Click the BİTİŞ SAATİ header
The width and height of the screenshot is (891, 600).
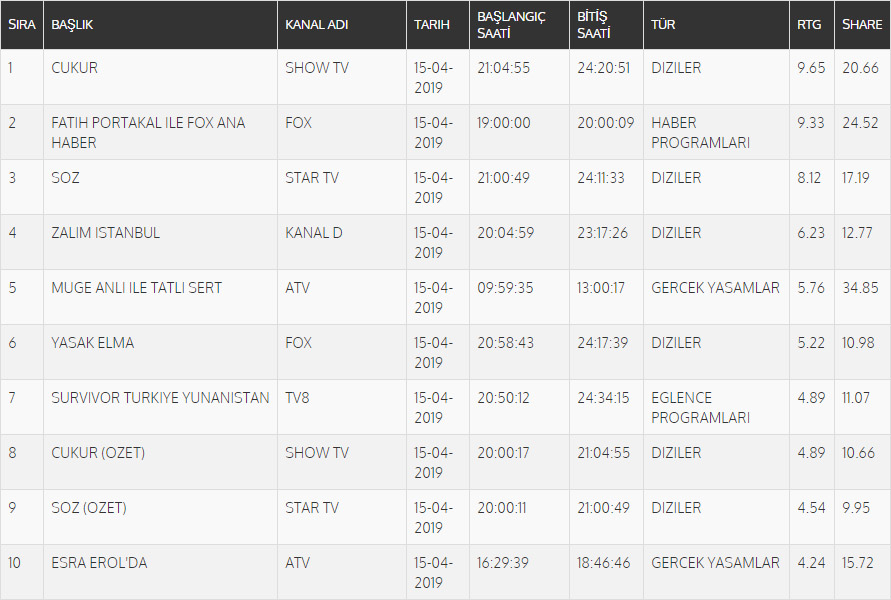(592, 25)
